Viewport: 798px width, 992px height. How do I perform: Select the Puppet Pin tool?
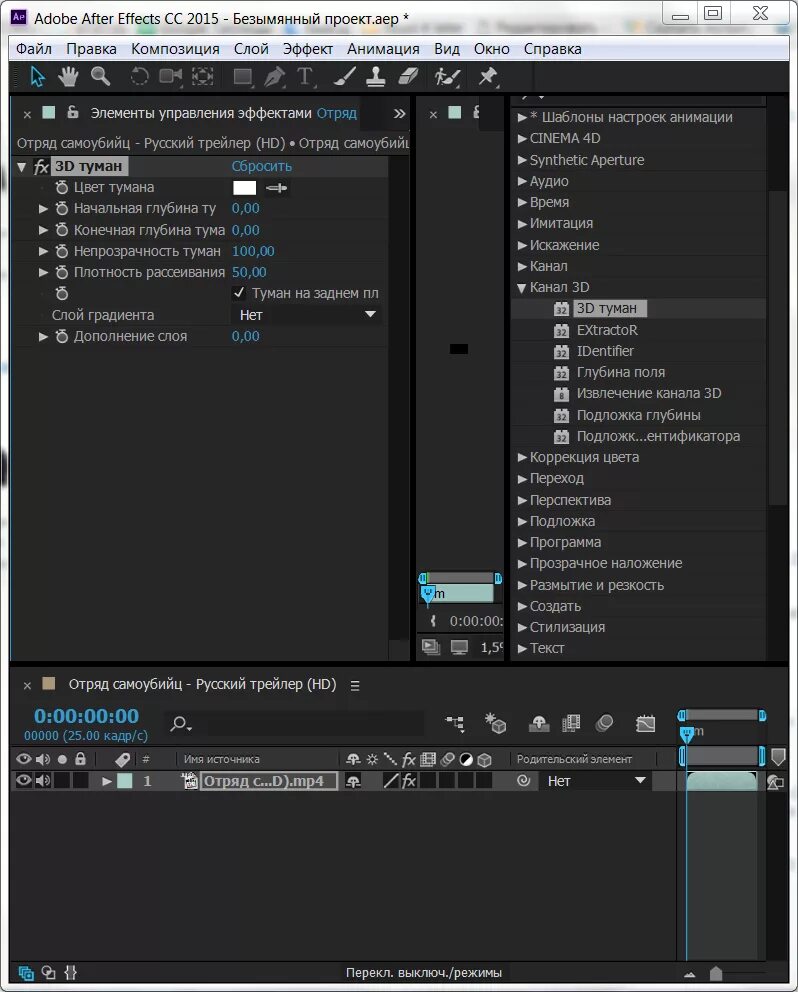click(x=487, y=77)
